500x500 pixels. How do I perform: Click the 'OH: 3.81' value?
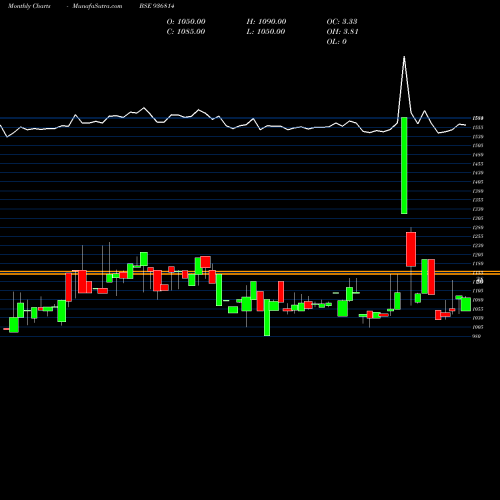[342, 32]
